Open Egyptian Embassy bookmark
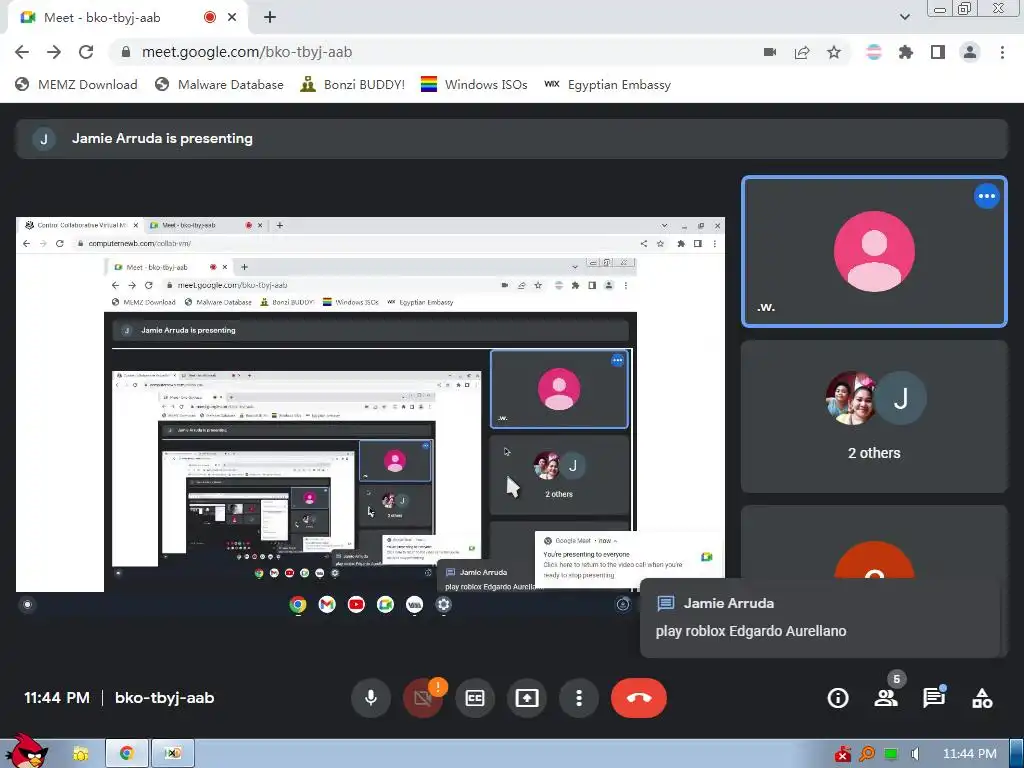Viewport: 1024px width, 768px height. click(x=607, y=84)
